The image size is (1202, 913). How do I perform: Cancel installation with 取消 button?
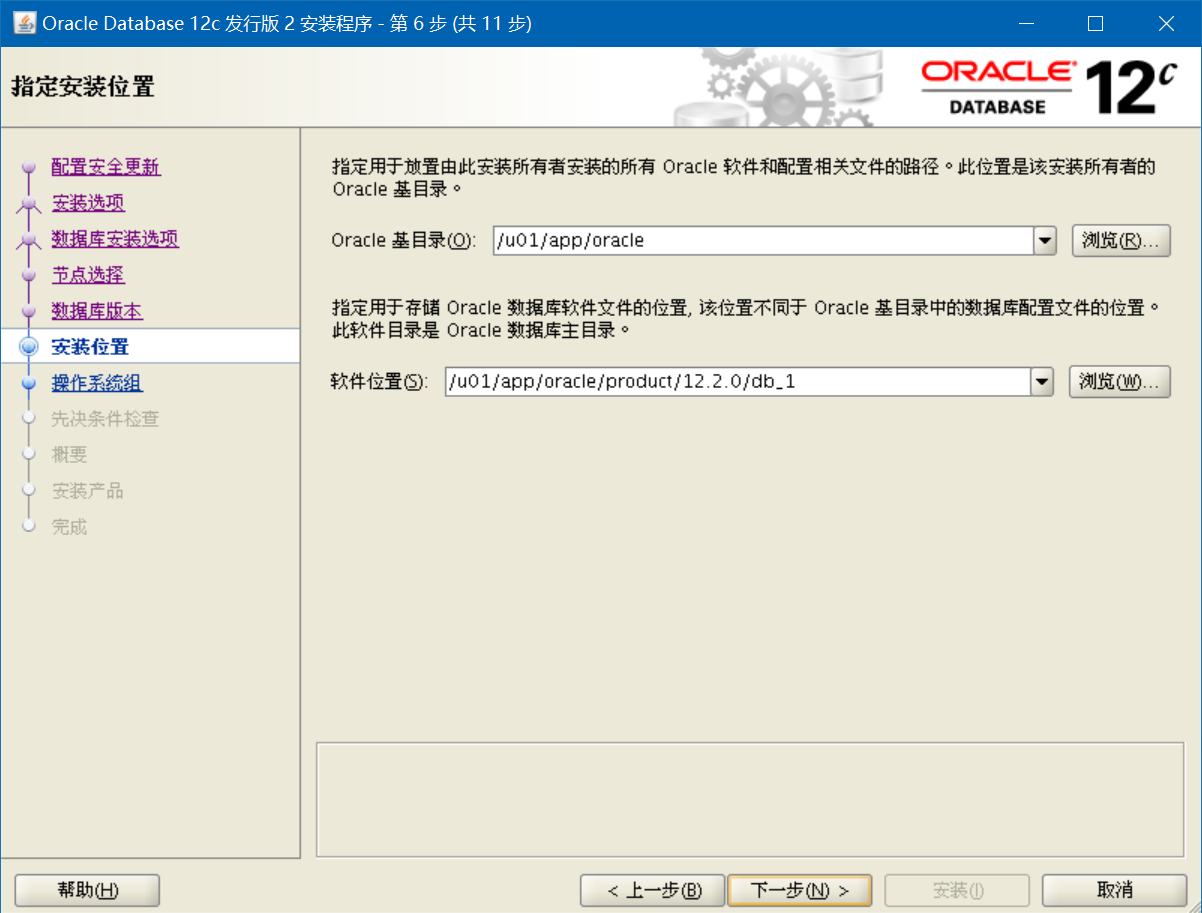1114,890
